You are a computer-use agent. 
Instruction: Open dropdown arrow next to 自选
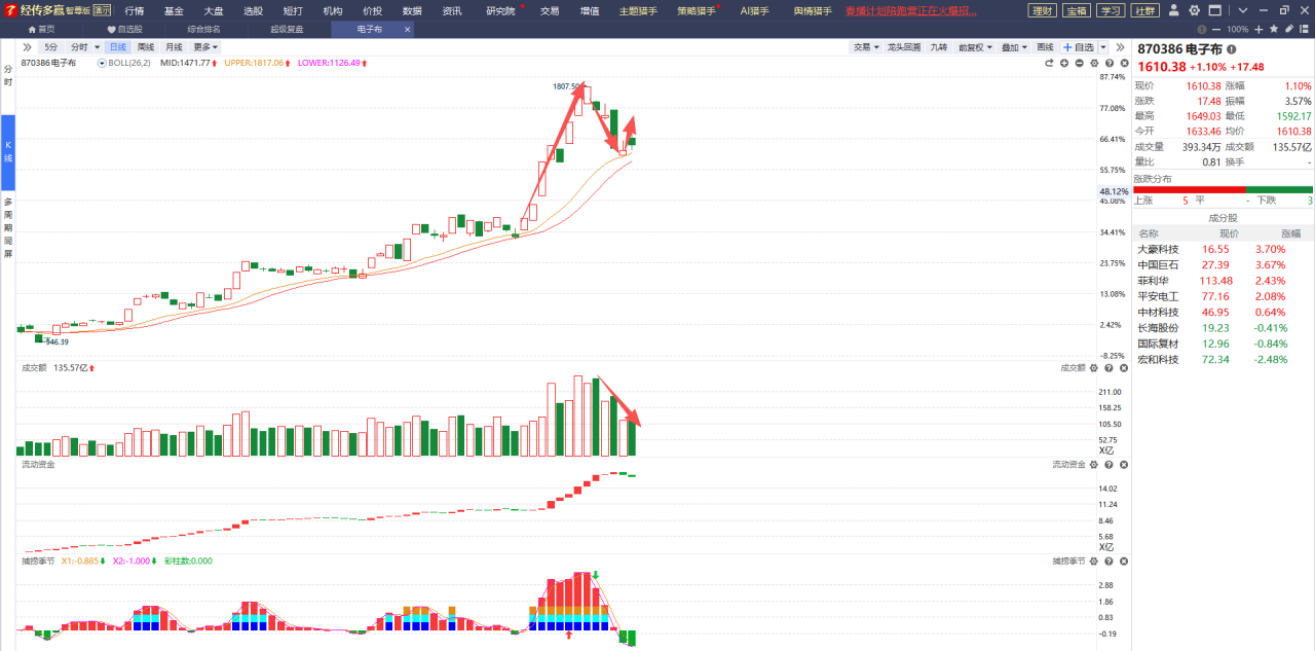pos(1103,47)
